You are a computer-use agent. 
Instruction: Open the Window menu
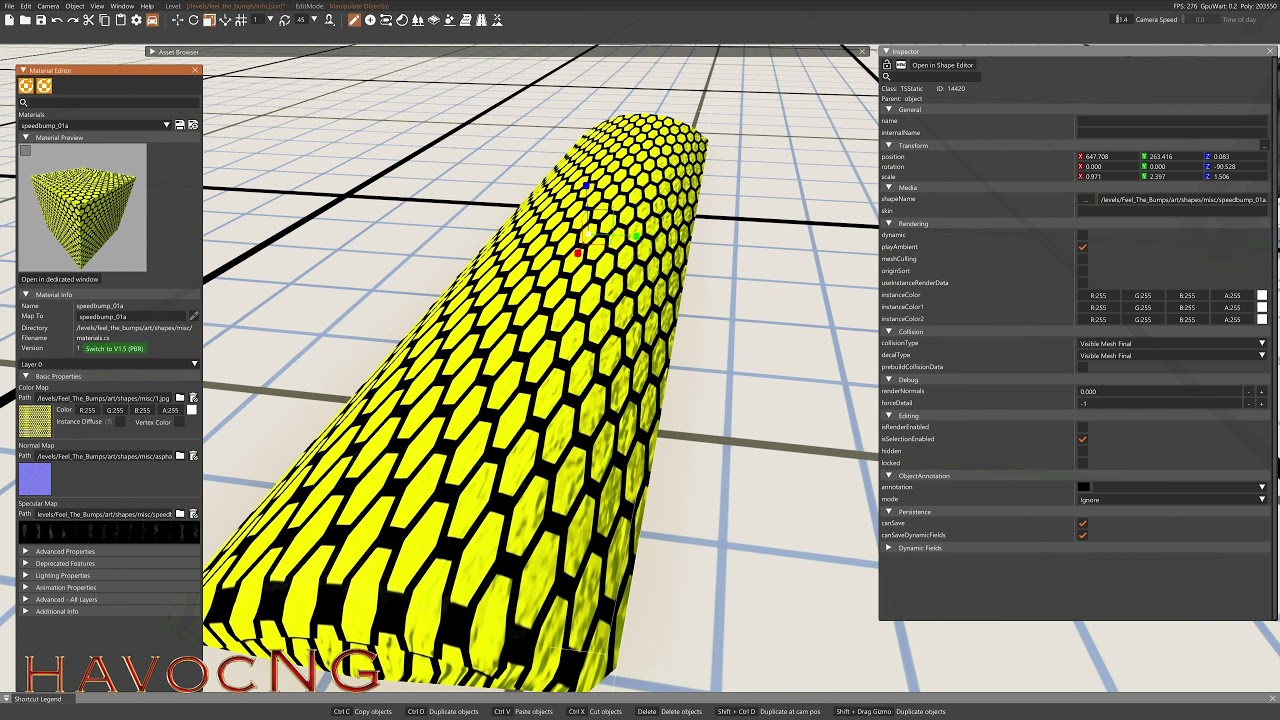[x=122, y=6]
